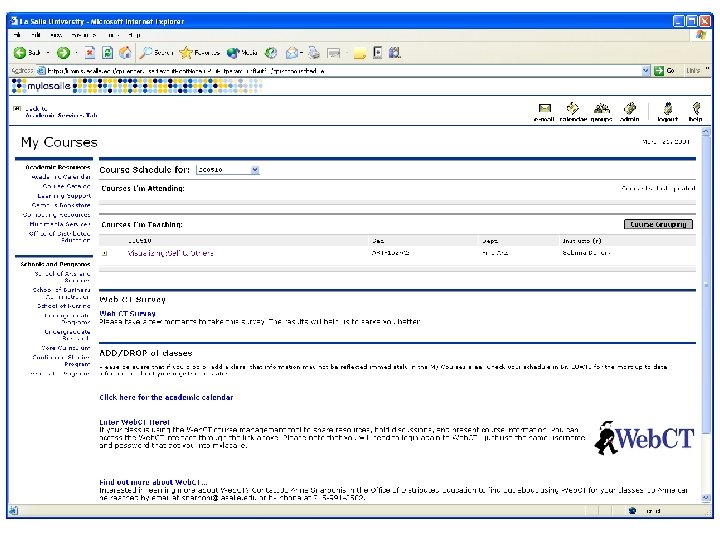
Task: Open the Web CT Survey link
Action: (127, 314)
